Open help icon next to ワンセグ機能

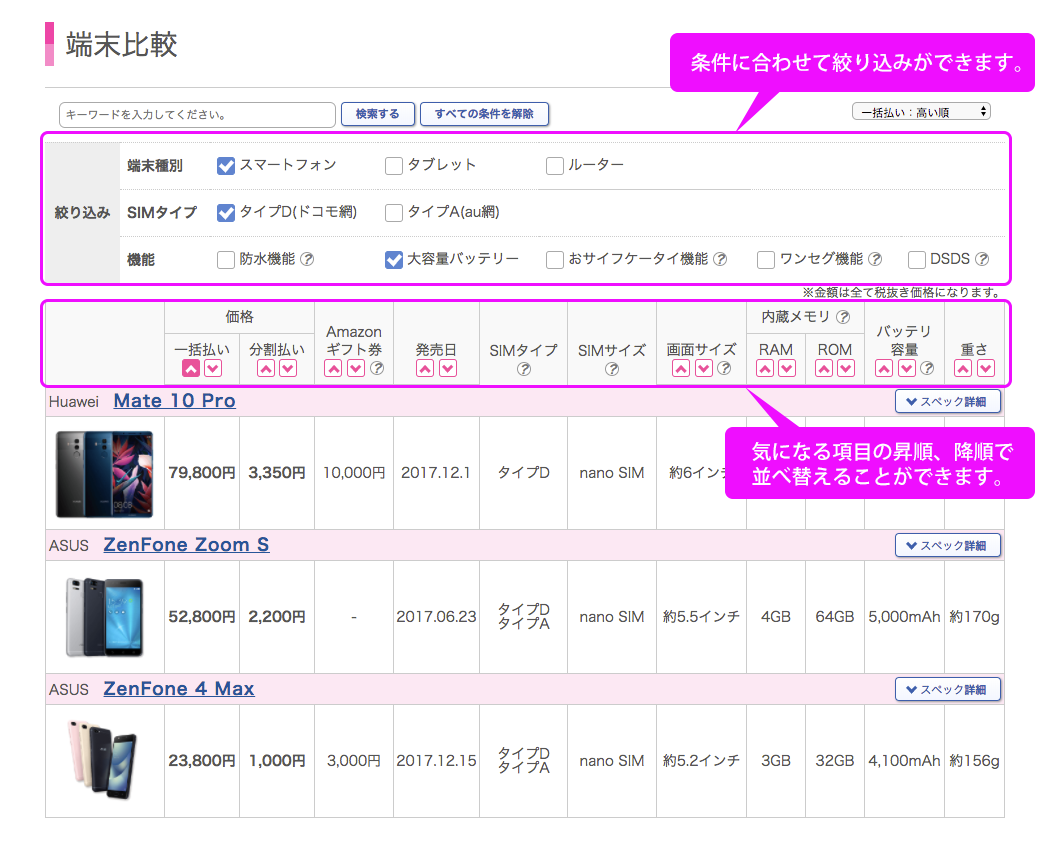pos(875,259)
